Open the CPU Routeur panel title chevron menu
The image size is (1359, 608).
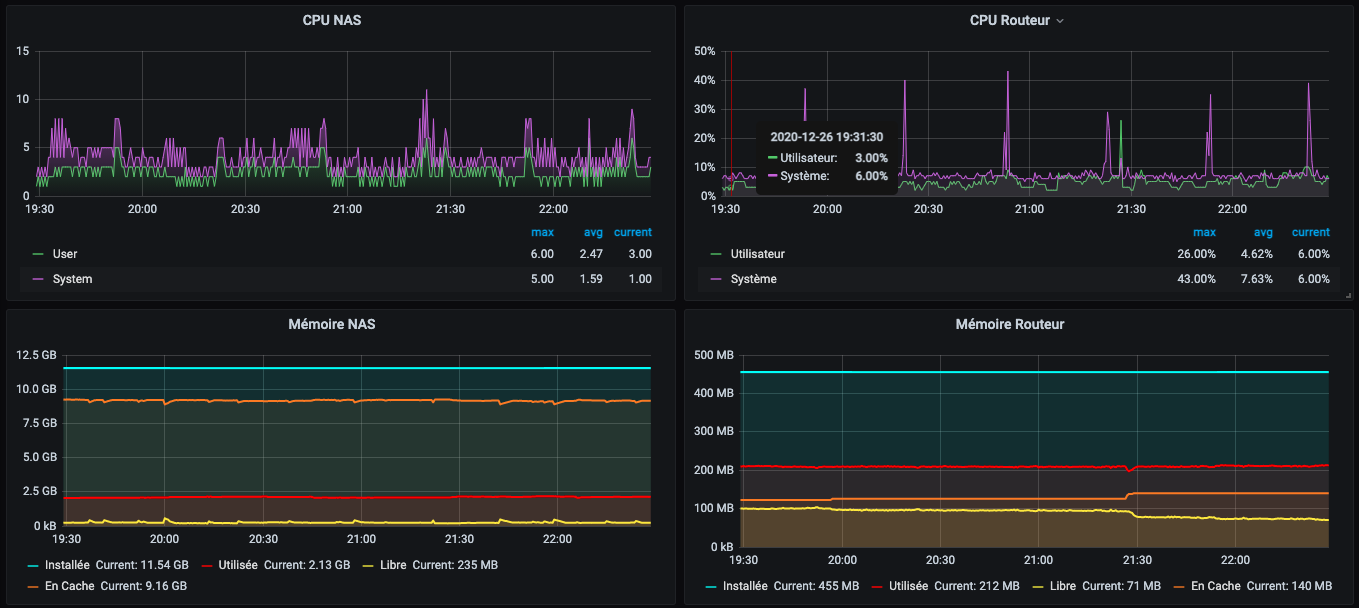click(1060, 21)
